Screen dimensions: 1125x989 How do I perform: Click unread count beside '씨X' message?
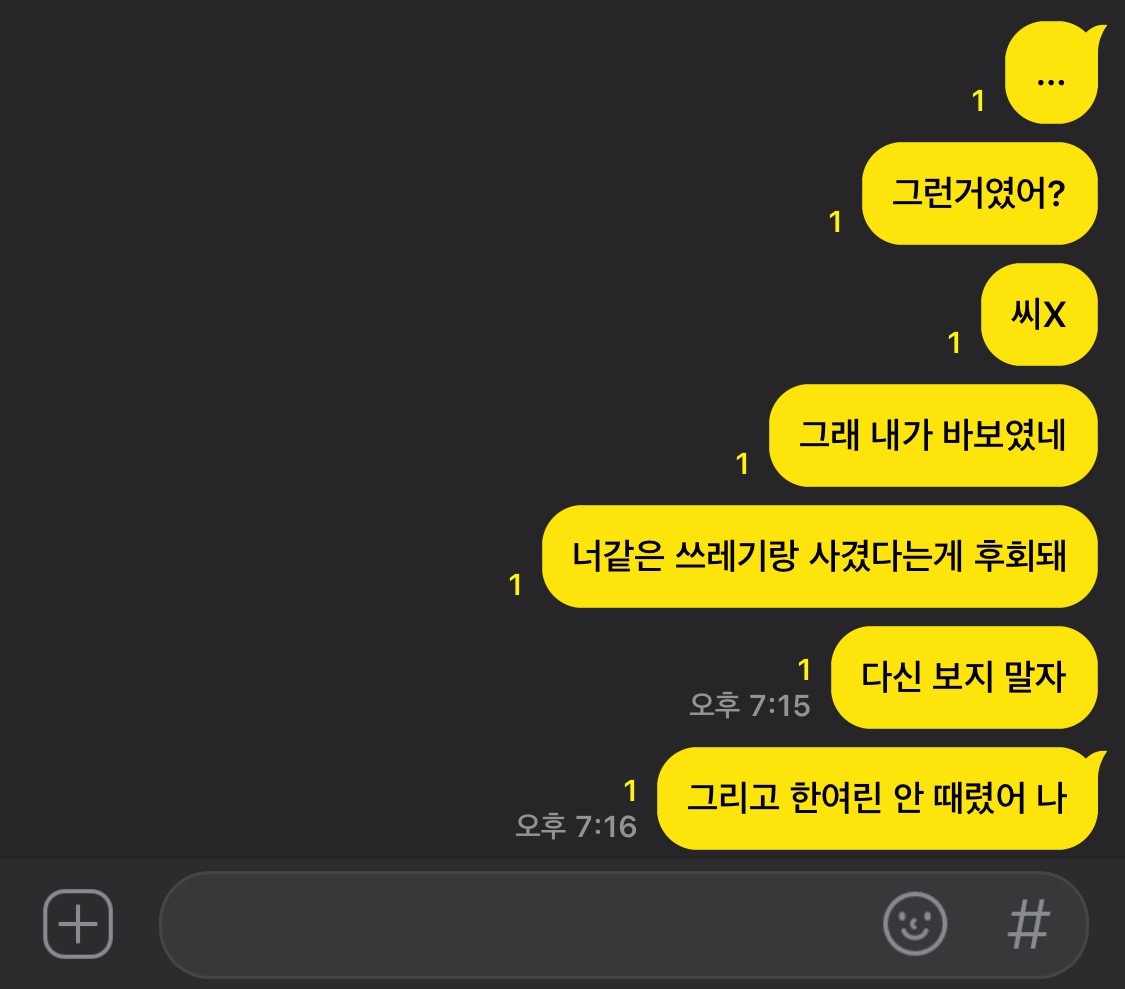[x=954, y=343]
